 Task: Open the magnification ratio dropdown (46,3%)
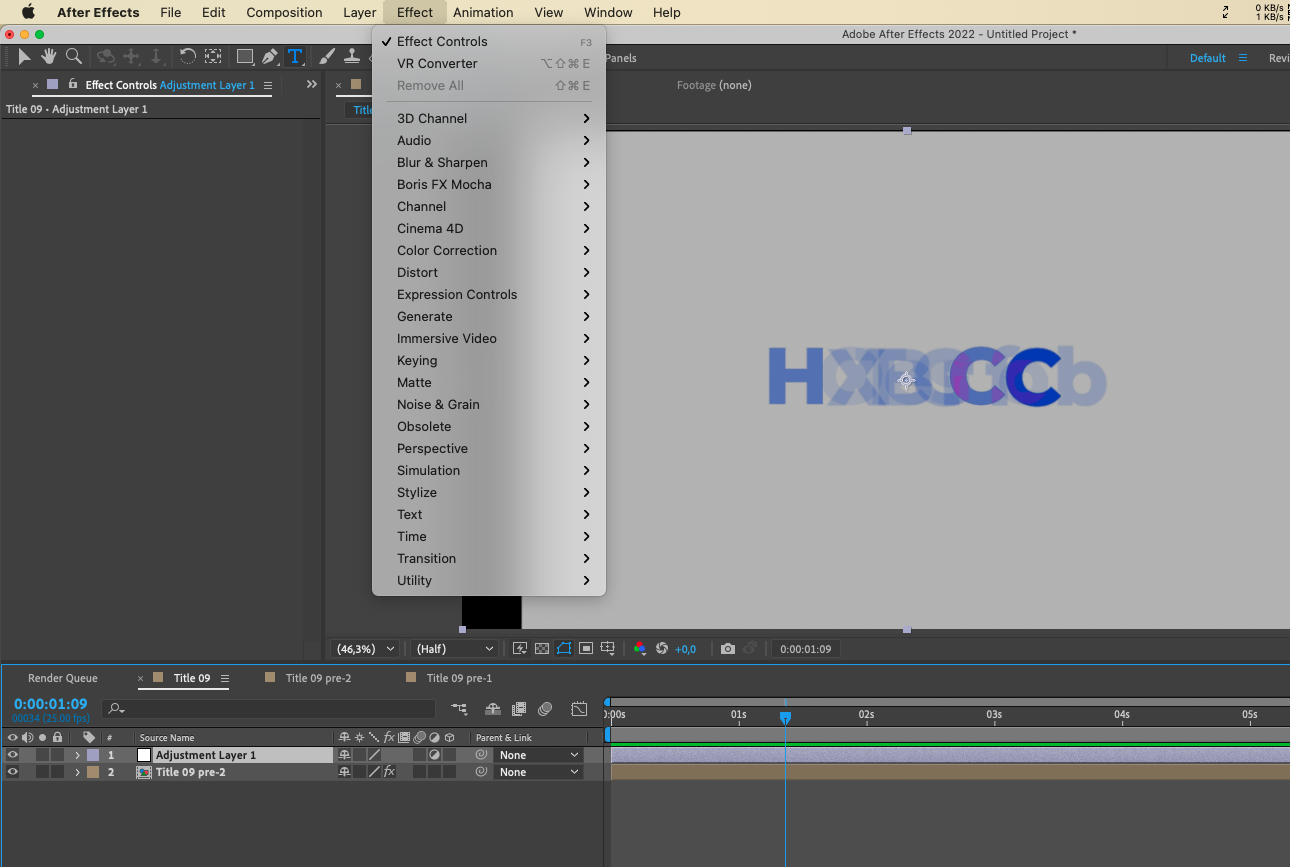pos(364,649)
